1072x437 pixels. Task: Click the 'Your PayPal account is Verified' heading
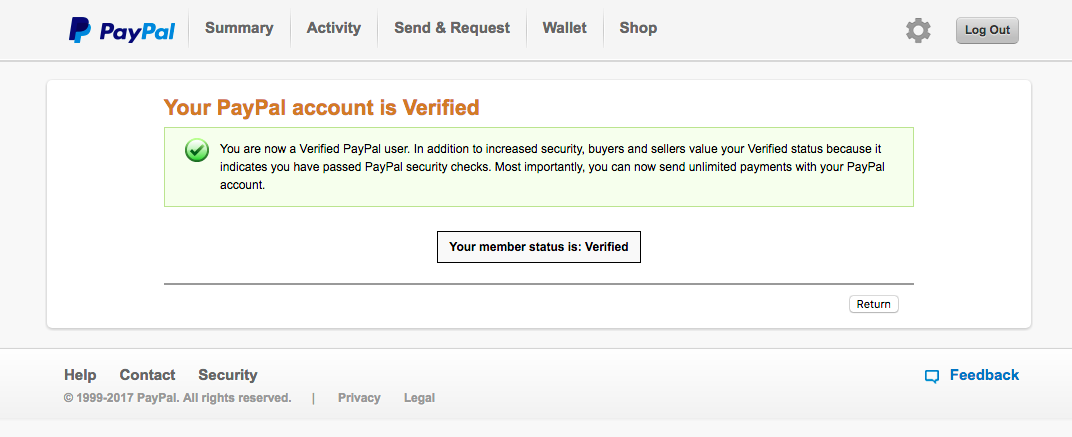click(x=321, y=107)
